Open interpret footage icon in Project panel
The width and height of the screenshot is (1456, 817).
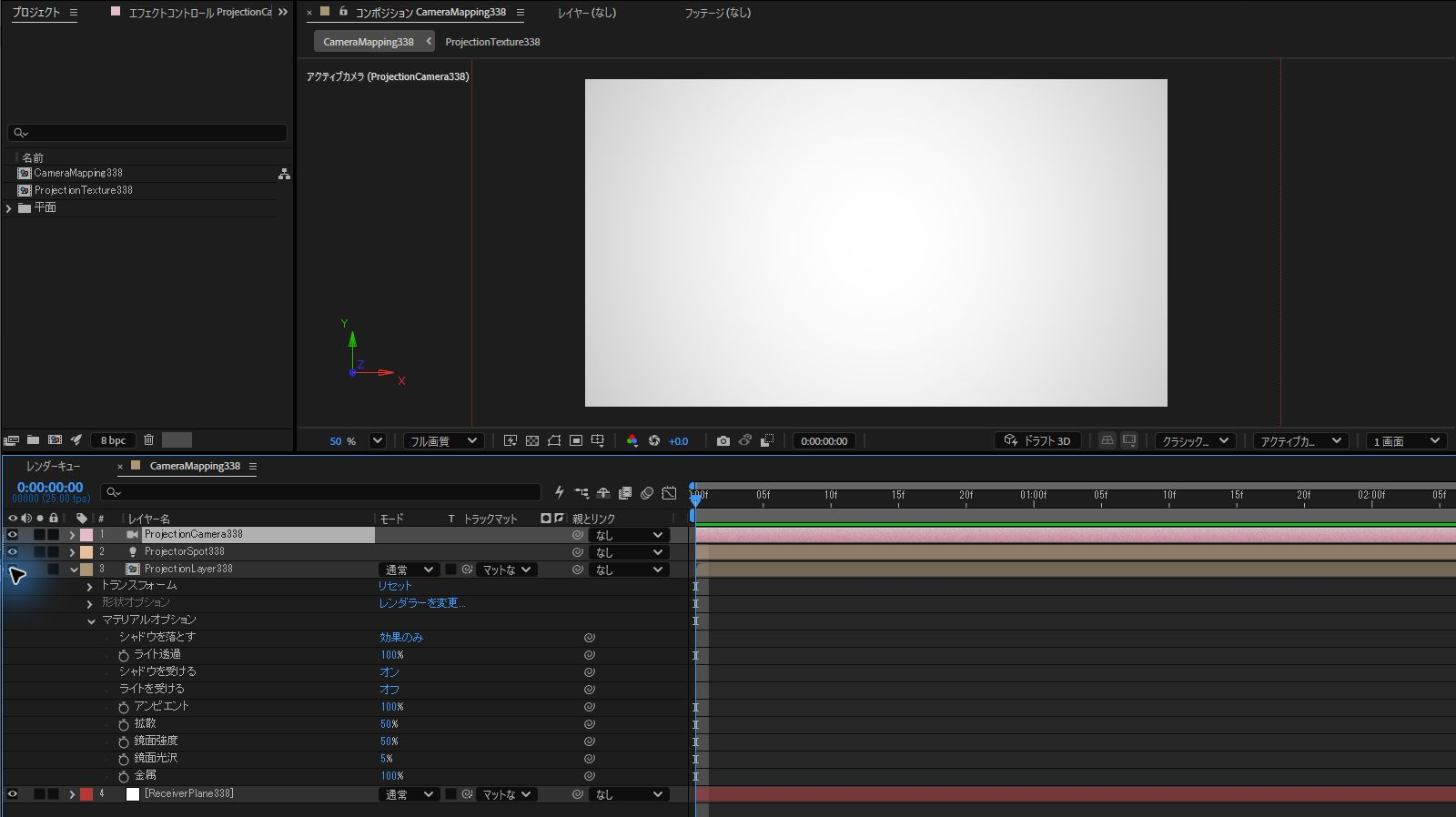12,440
